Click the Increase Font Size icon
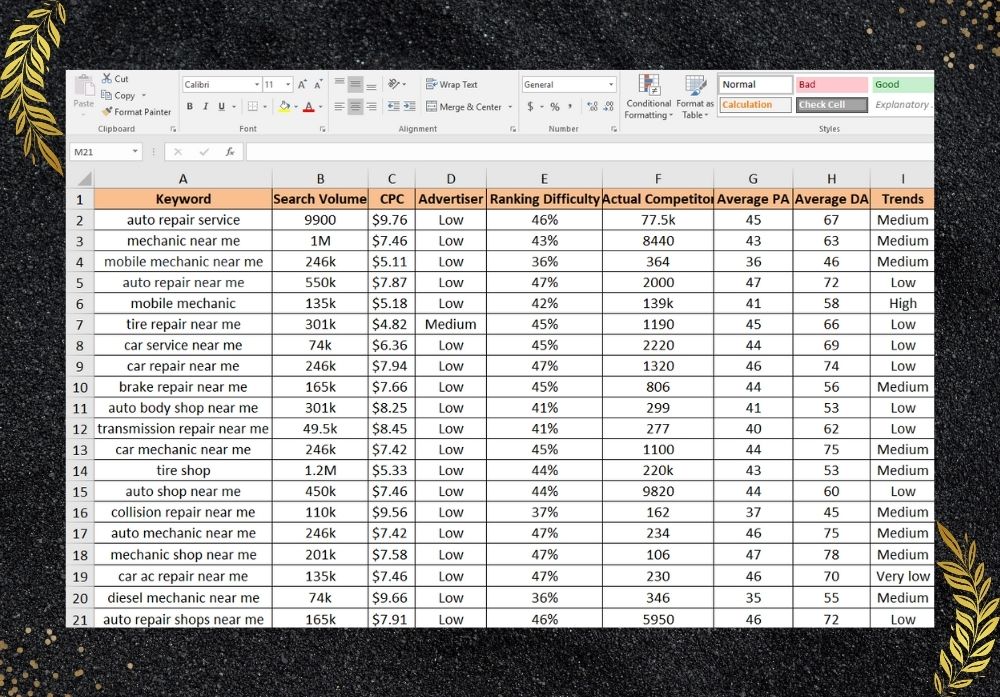Image resolution: width=1000 pixels, height=697 pixels. pyautogui.click(x=303, y=85)
